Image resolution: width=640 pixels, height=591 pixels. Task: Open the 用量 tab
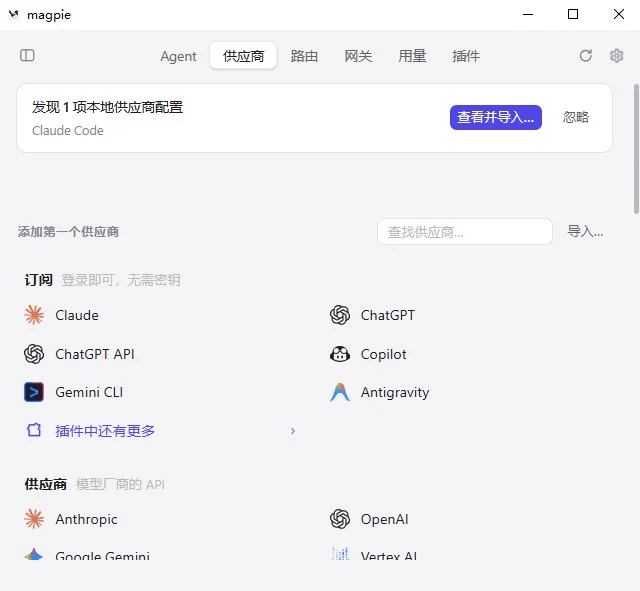pyautogui.click(x=412, y=56)
